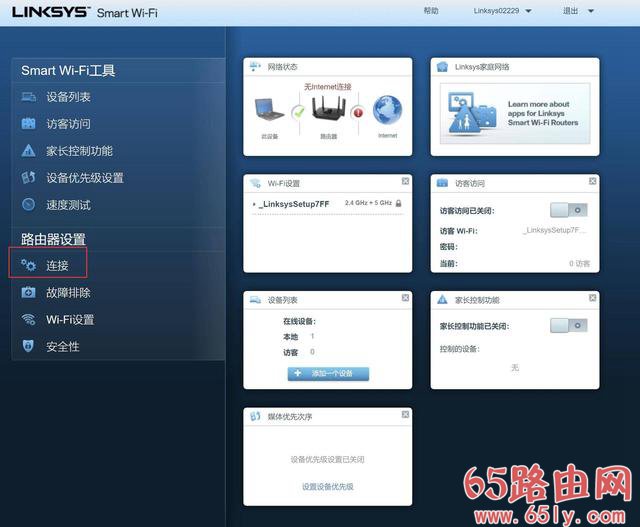Expand the _LinksysSetup7FF network entry arrow
This screenshot has width=640, height=527.
pyautogui.click(x=254, y=204)
